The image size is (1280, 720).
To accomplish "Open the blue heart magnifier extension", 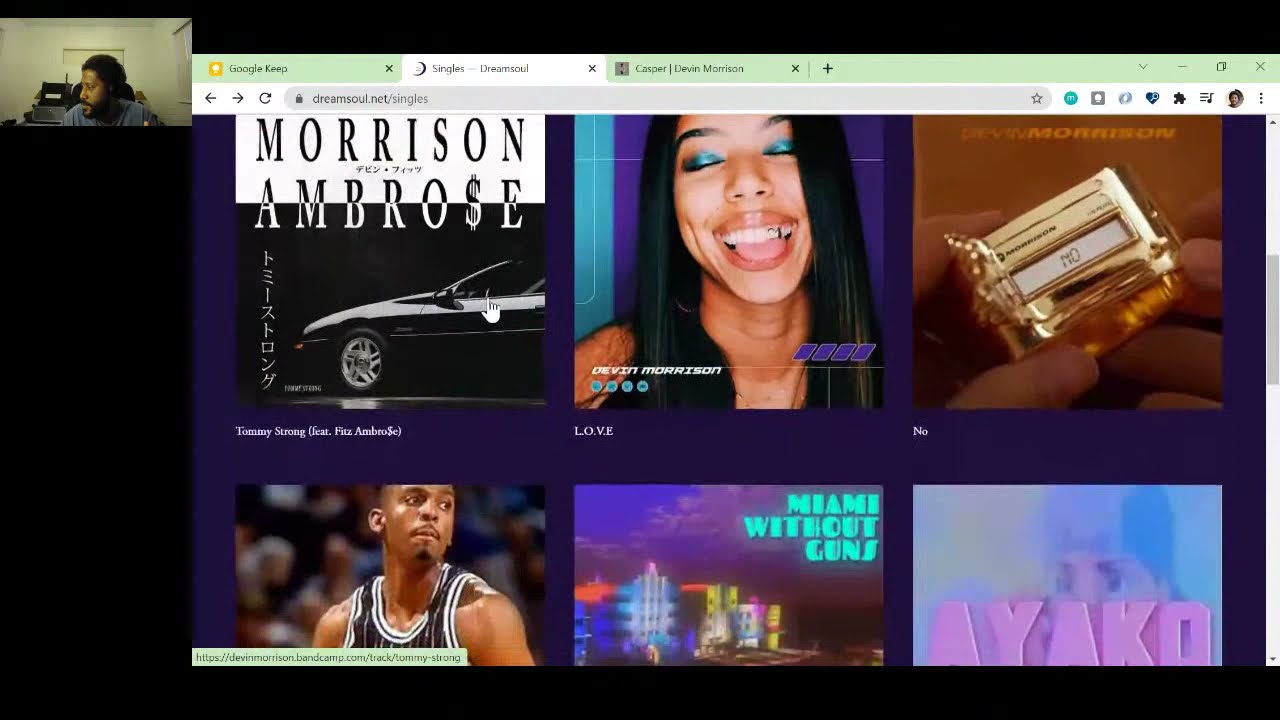I will pos(1152,98).
